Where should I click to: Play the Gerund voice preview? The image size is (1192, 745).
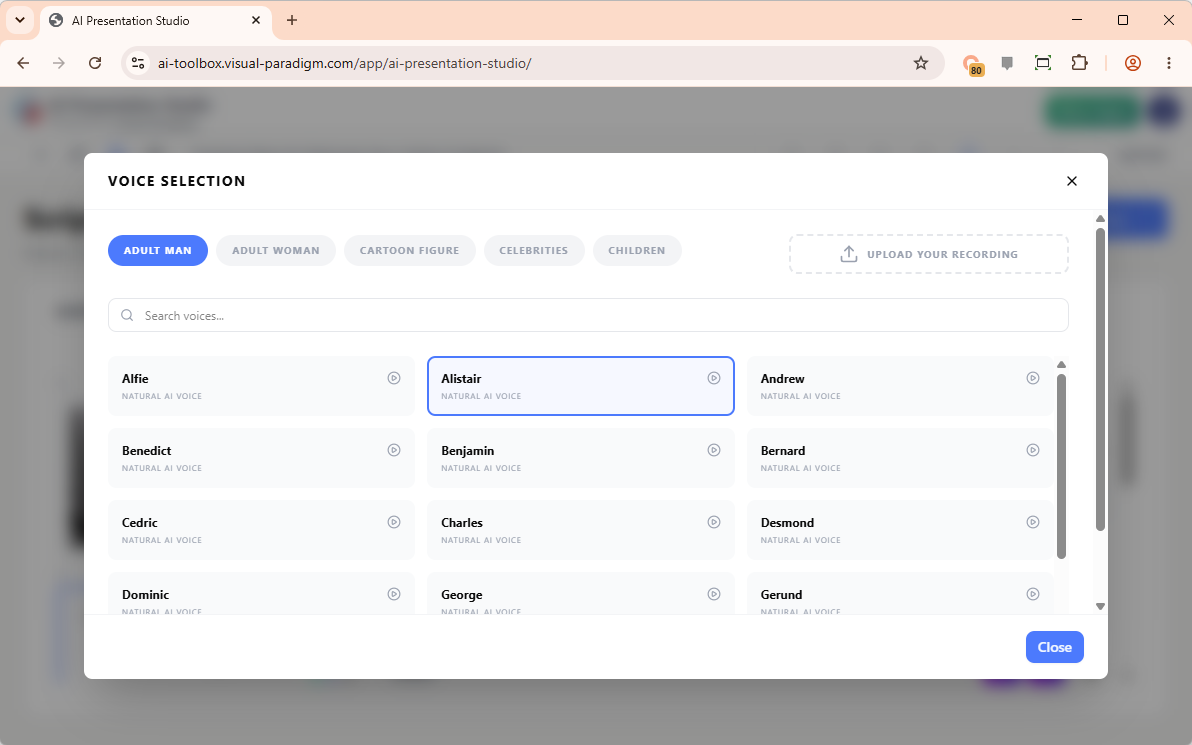1032,594
